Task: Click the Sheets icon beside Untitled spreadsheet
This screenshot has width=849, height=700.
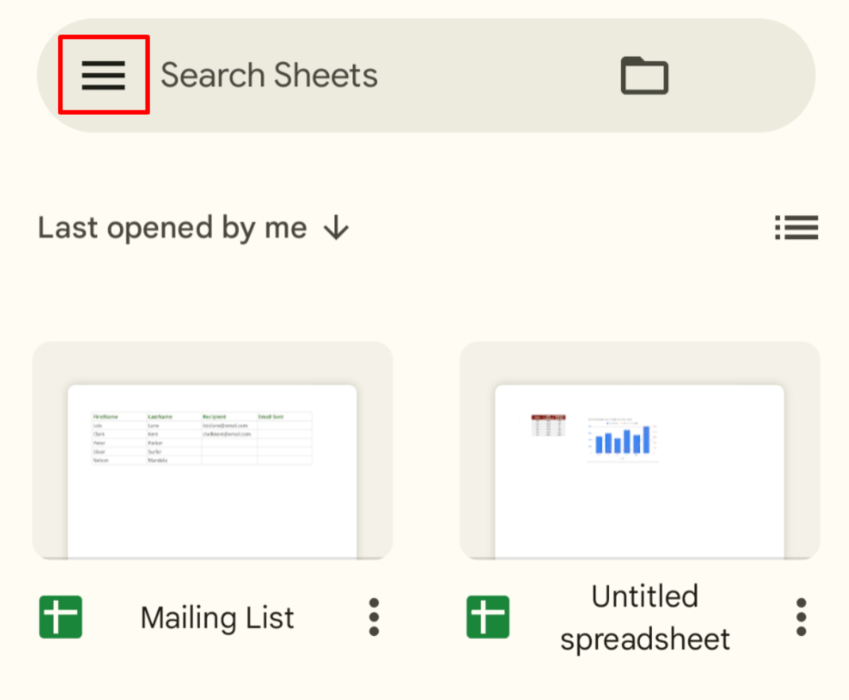Action: point(487,617)
